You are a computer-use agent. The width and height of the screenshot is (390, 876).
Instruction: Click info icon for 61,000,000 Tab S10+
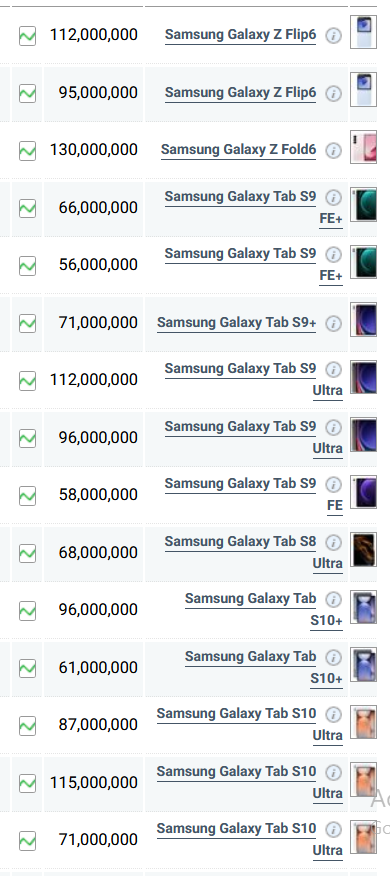tap(334, 658)
